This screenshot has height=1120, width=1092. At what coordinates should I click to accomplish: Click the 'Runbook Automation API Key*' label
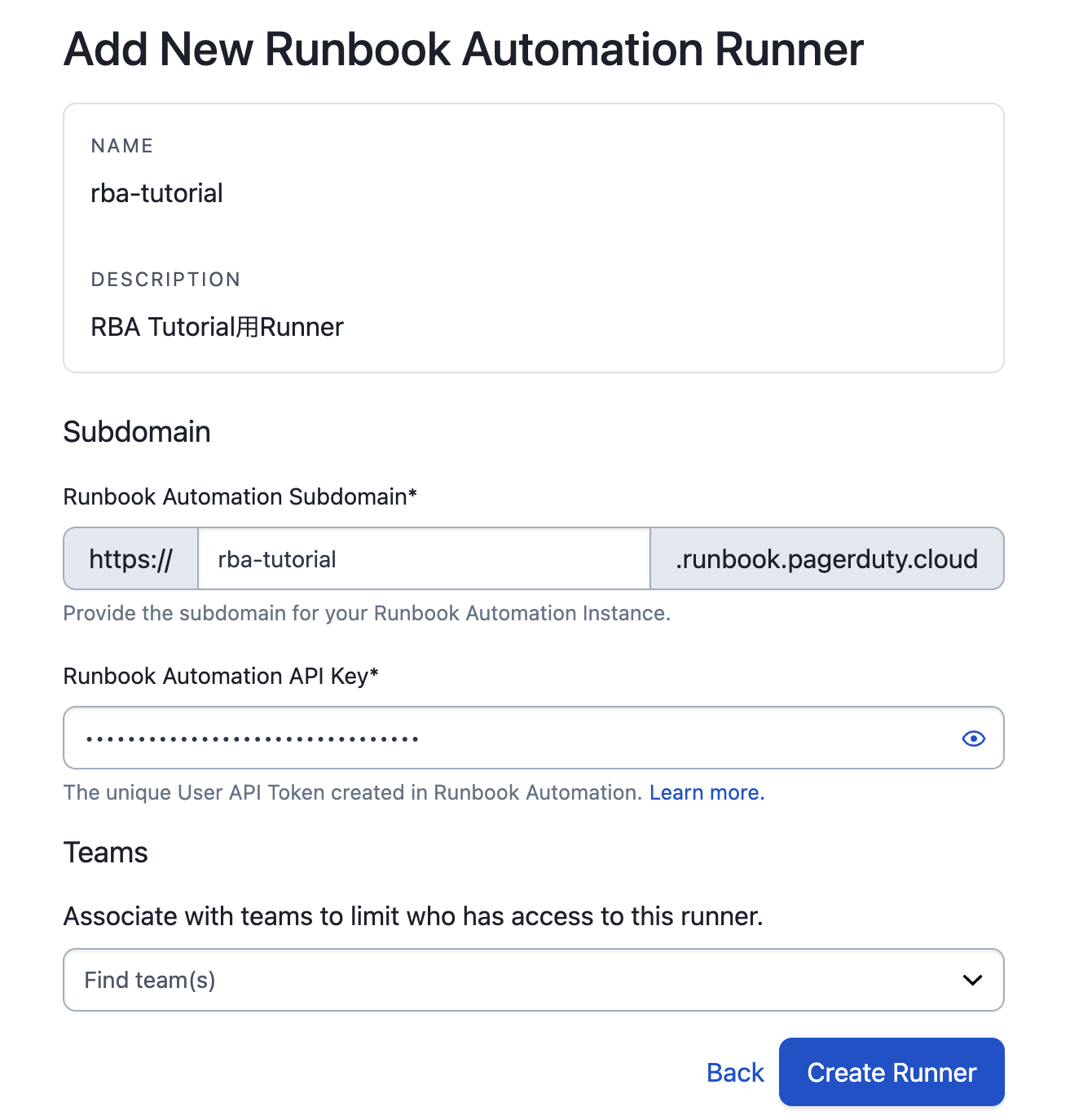221,676
